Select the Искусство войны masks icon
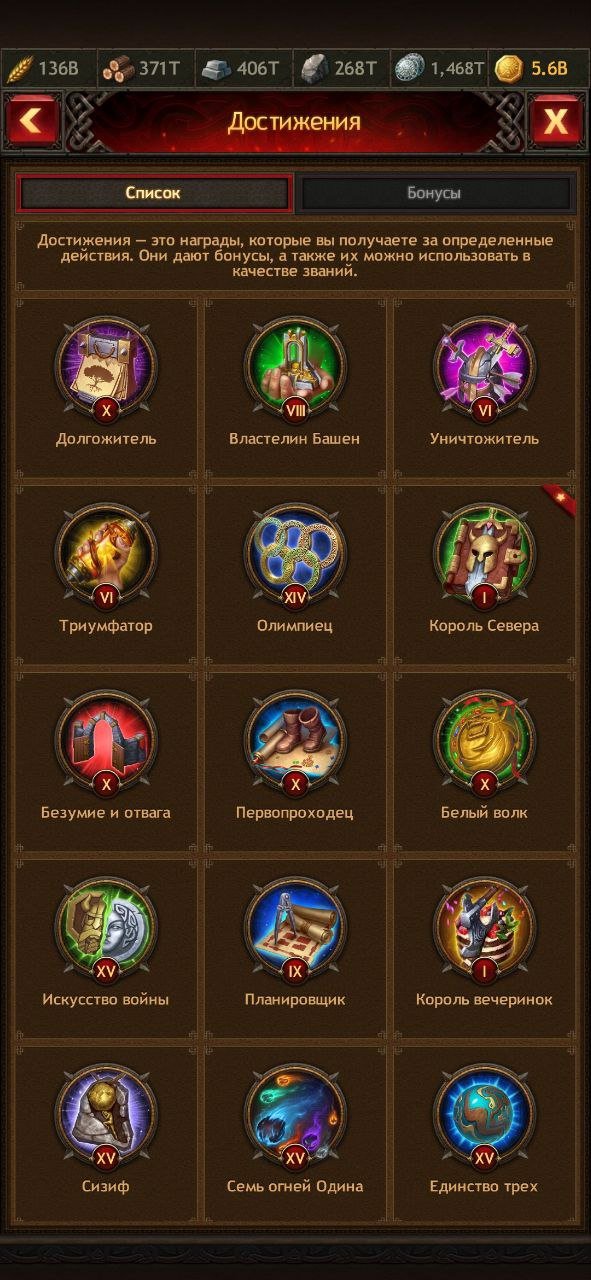Viewport: 591px width, 1280px height. 106,928
